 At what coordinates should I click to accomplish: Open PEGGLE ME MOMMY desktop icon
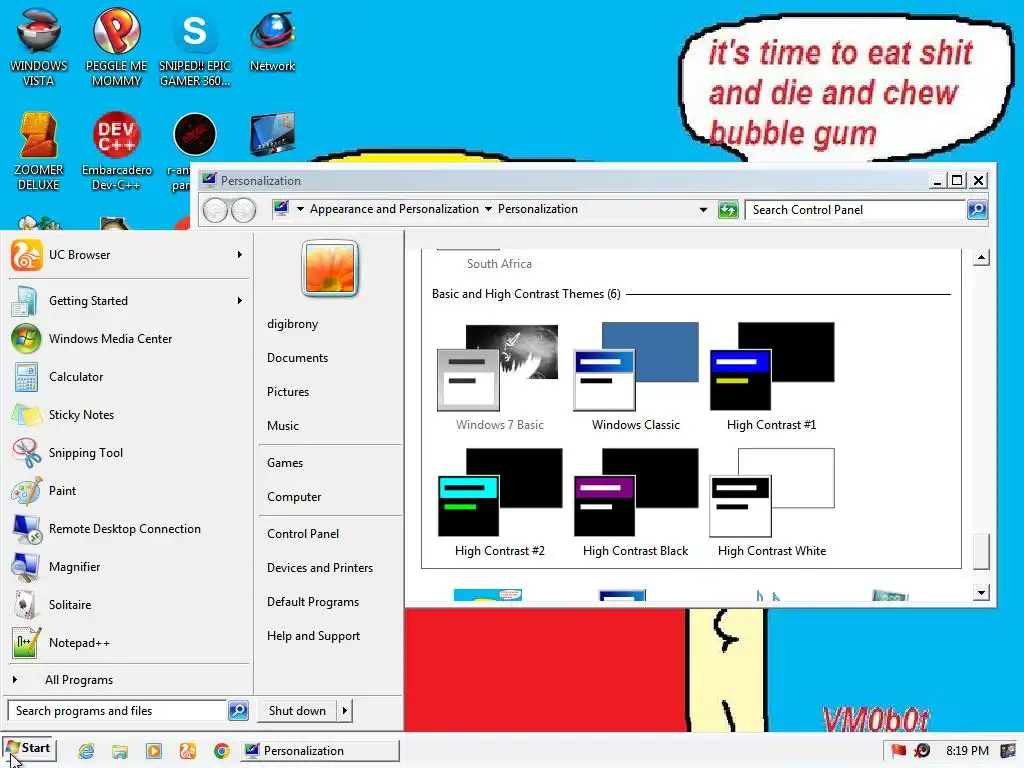coord(116,47)
